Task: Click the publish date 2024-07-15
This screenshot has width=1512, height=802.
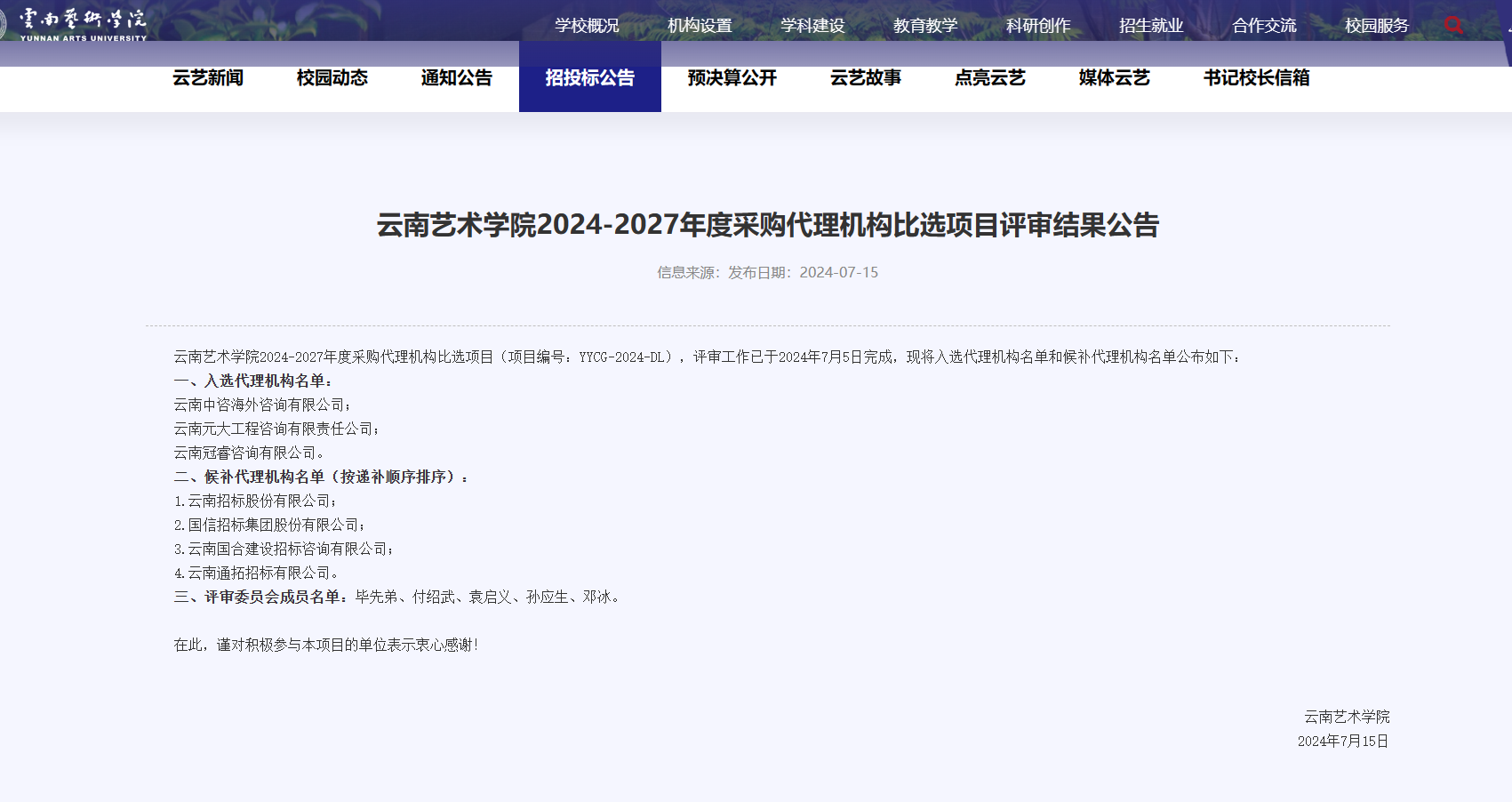Action: (838, 272)
